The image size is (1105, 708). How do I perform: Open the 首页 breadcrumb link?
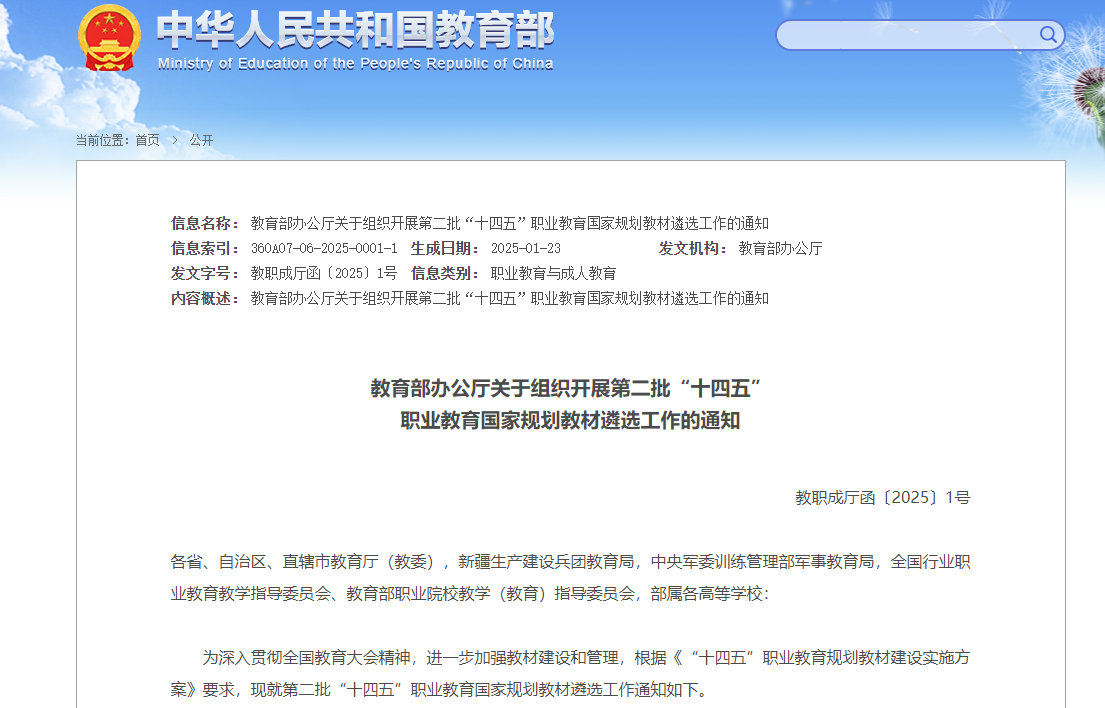[147, 140]
